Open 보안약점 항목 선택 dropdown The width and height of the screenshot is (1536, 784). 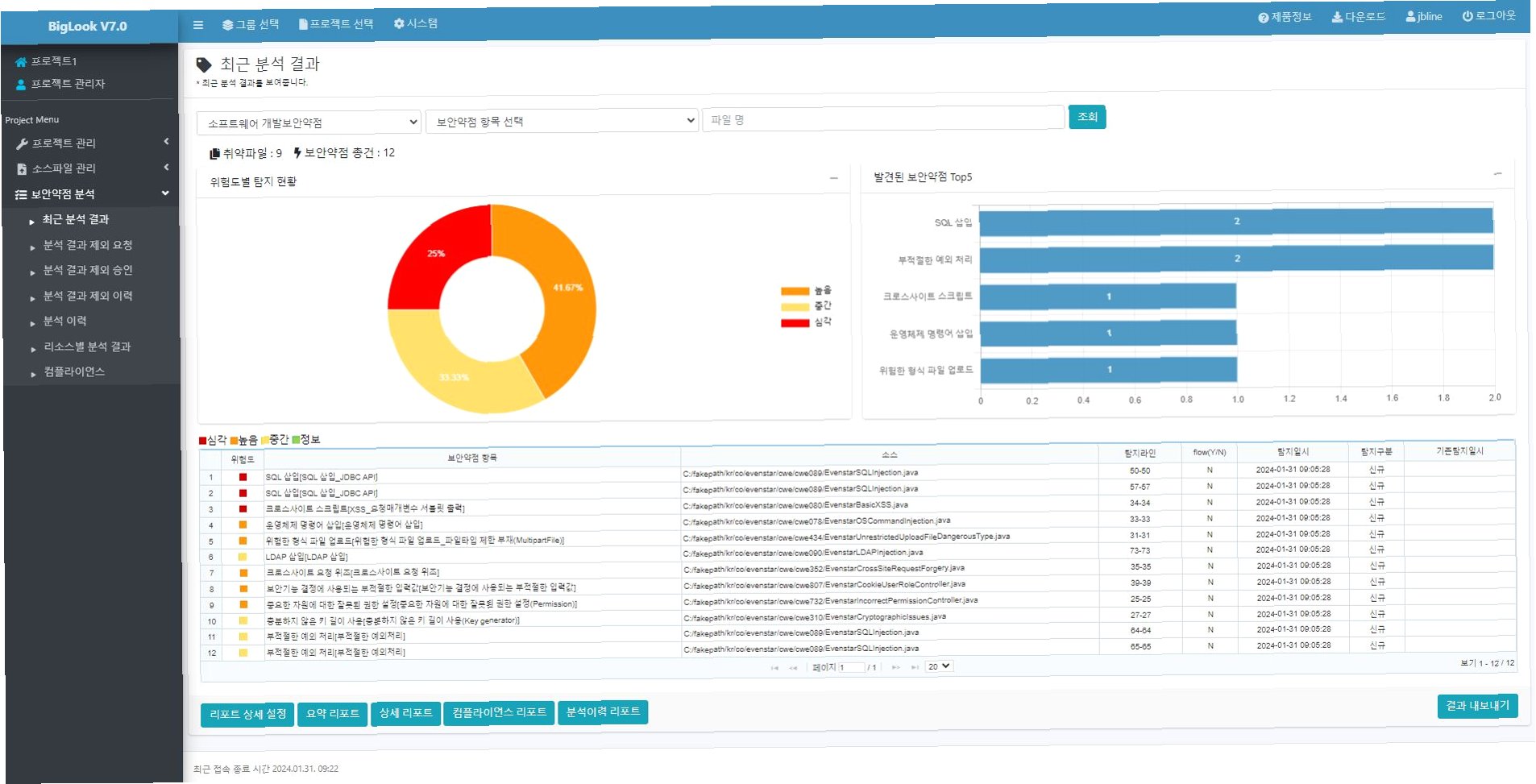click(x=562, y=121)
